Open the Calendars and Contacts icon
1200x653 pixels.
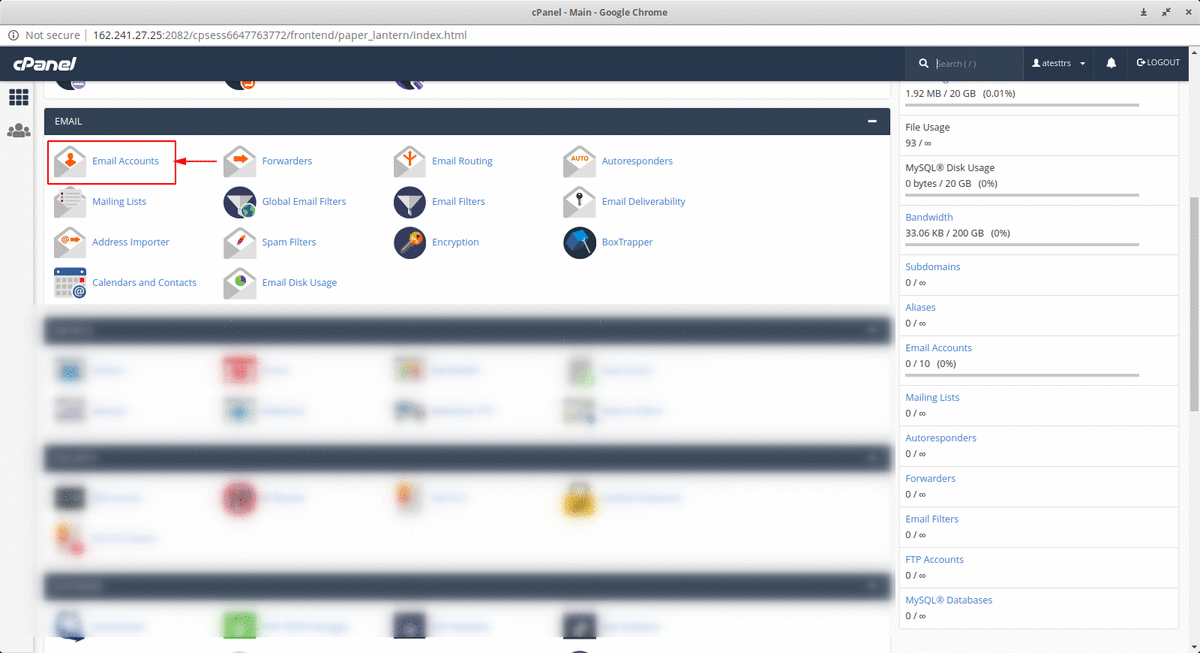pos(69,283)
